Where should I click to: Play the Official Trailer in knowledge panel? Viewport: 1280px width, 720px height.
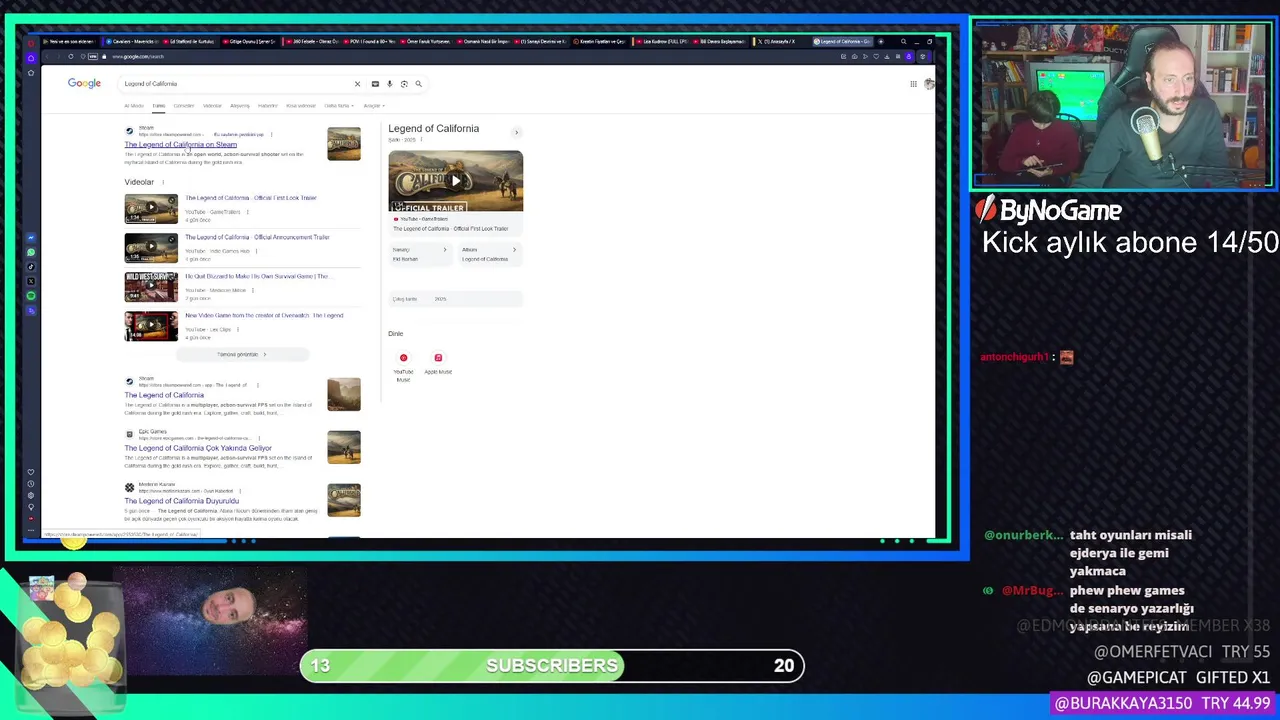pyautogui.click(x=455, y=181)
